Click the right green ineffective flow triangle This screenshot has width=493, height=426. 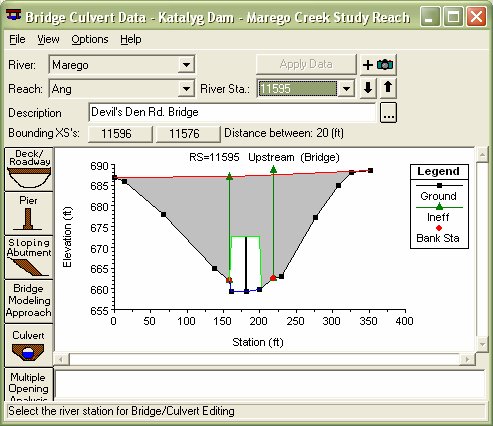point(273,169)
